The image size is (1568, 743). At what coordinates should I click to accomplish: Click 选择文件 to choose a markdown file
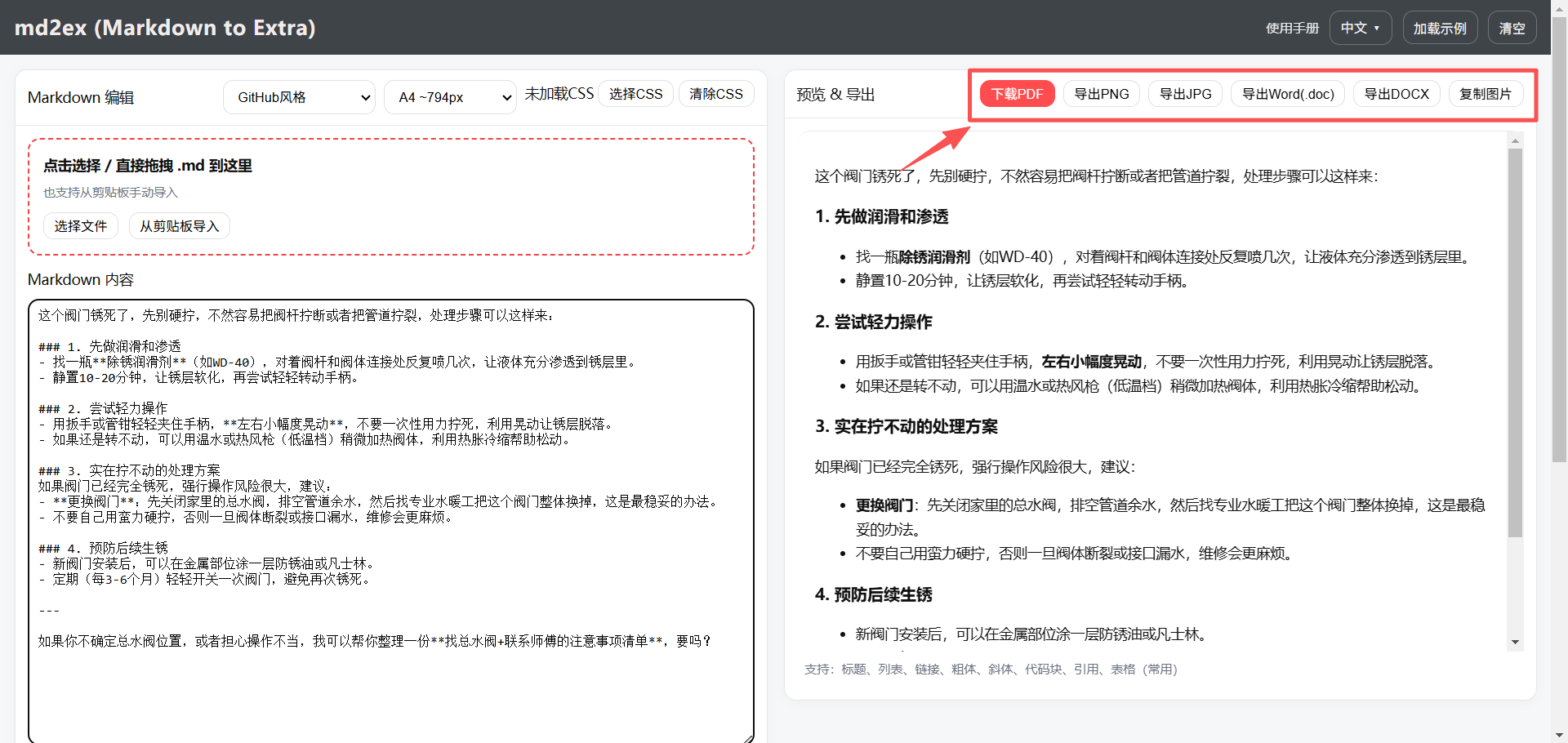tap(80, 226)
